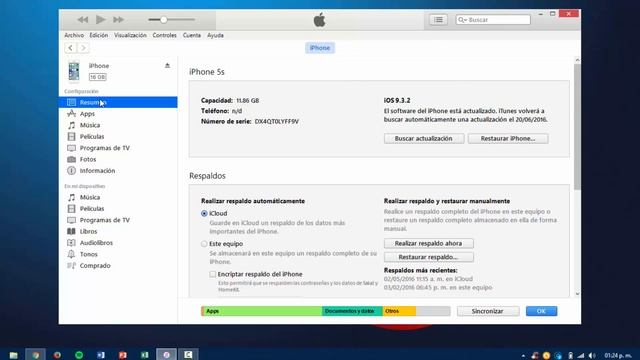
Task: Open Excel from the taskbar
Action: coord(144,355)
